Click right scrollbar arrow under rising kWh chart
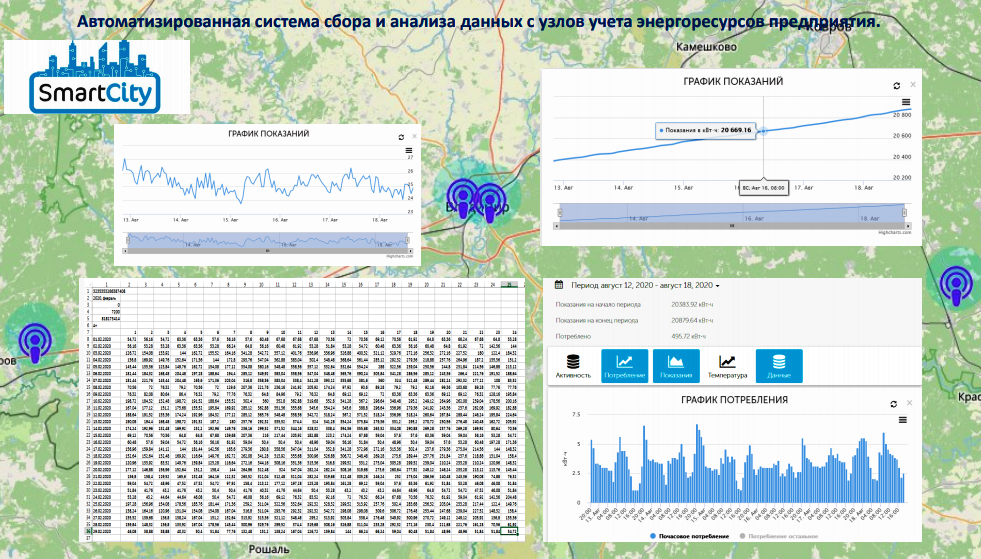The image size is (981, 559). [x=908, y=226]
